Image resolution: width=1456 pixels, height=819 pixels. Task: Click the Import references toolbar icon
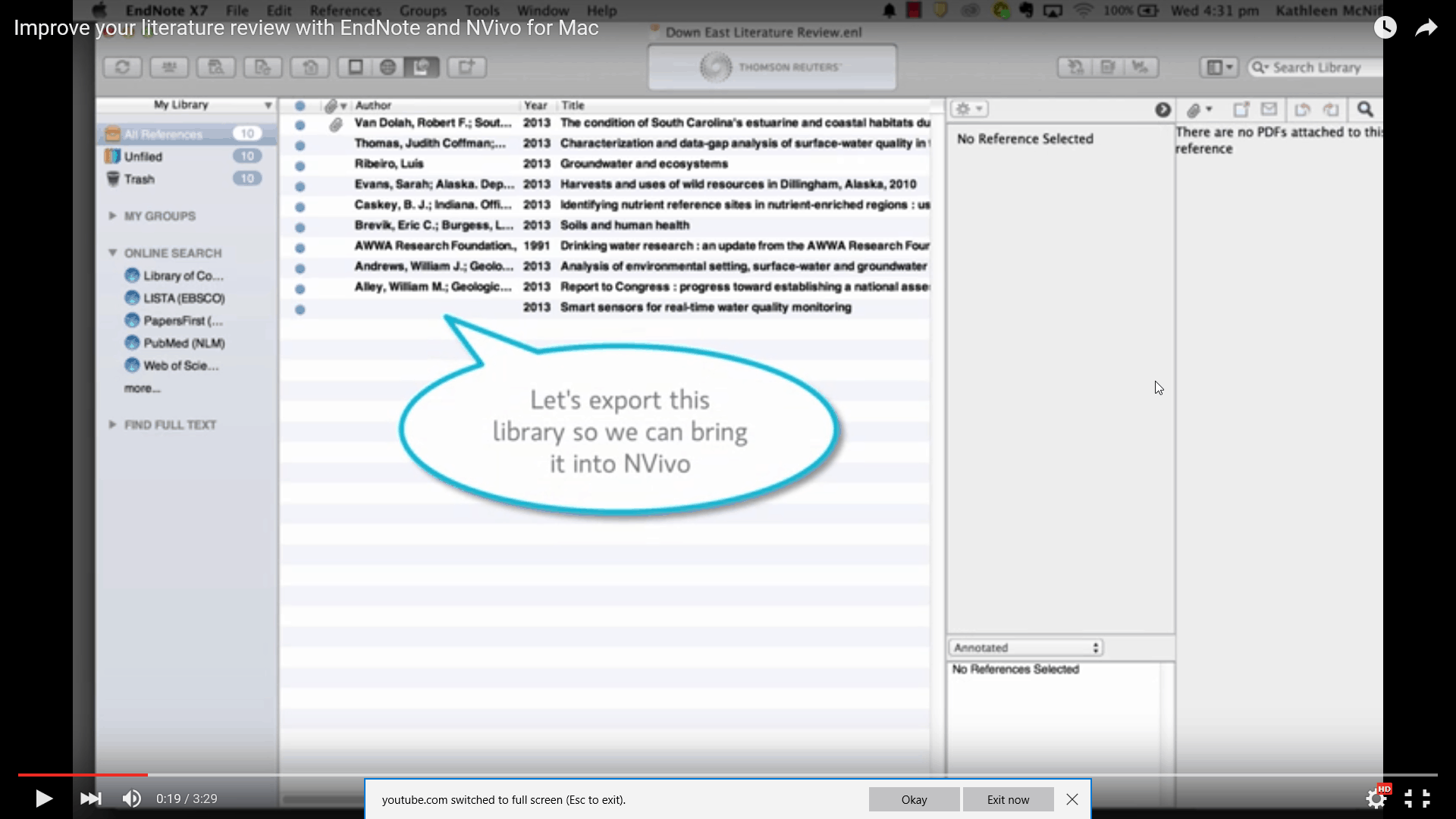coord(263,67)
